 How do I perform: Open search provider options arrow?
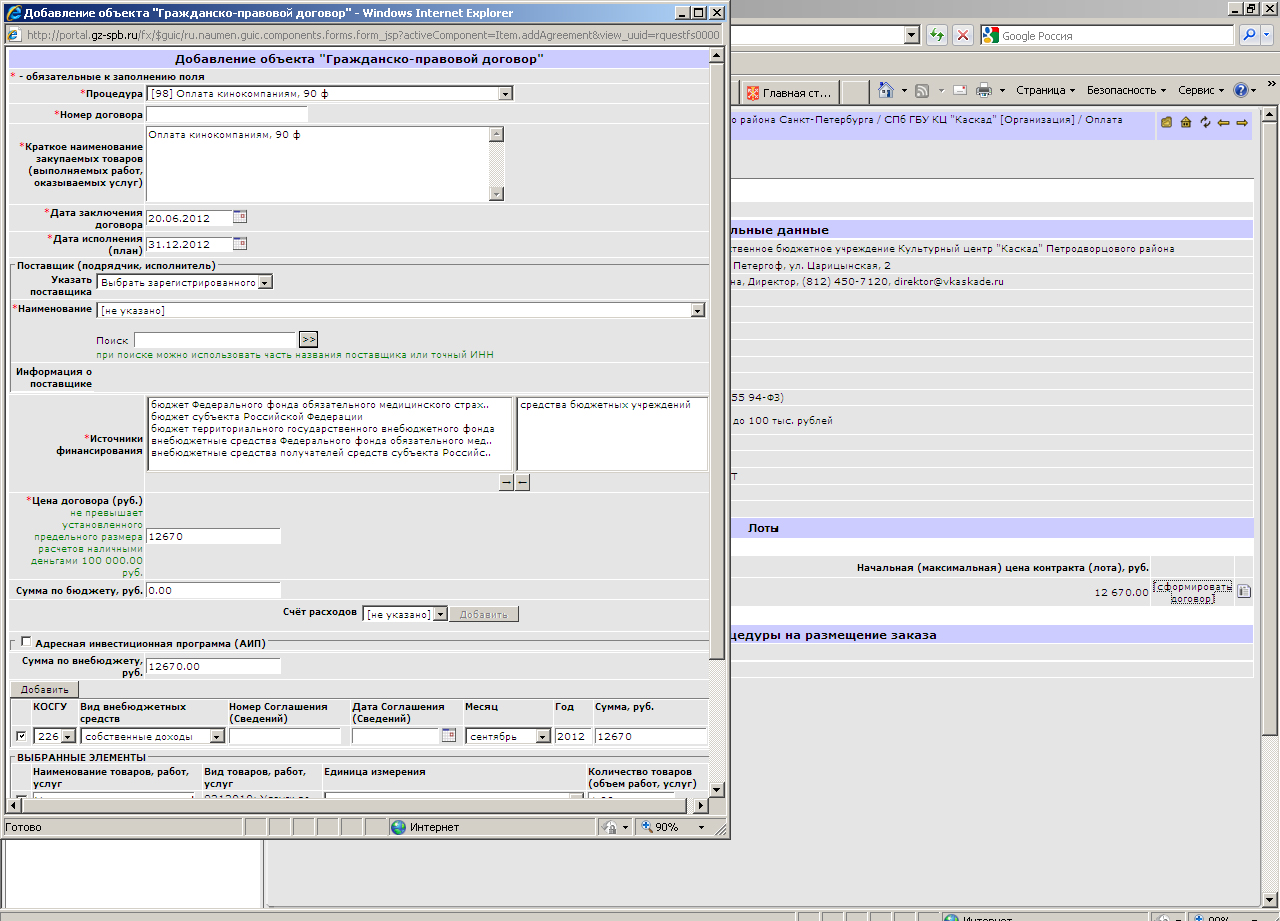click(x=1265, y=35)
